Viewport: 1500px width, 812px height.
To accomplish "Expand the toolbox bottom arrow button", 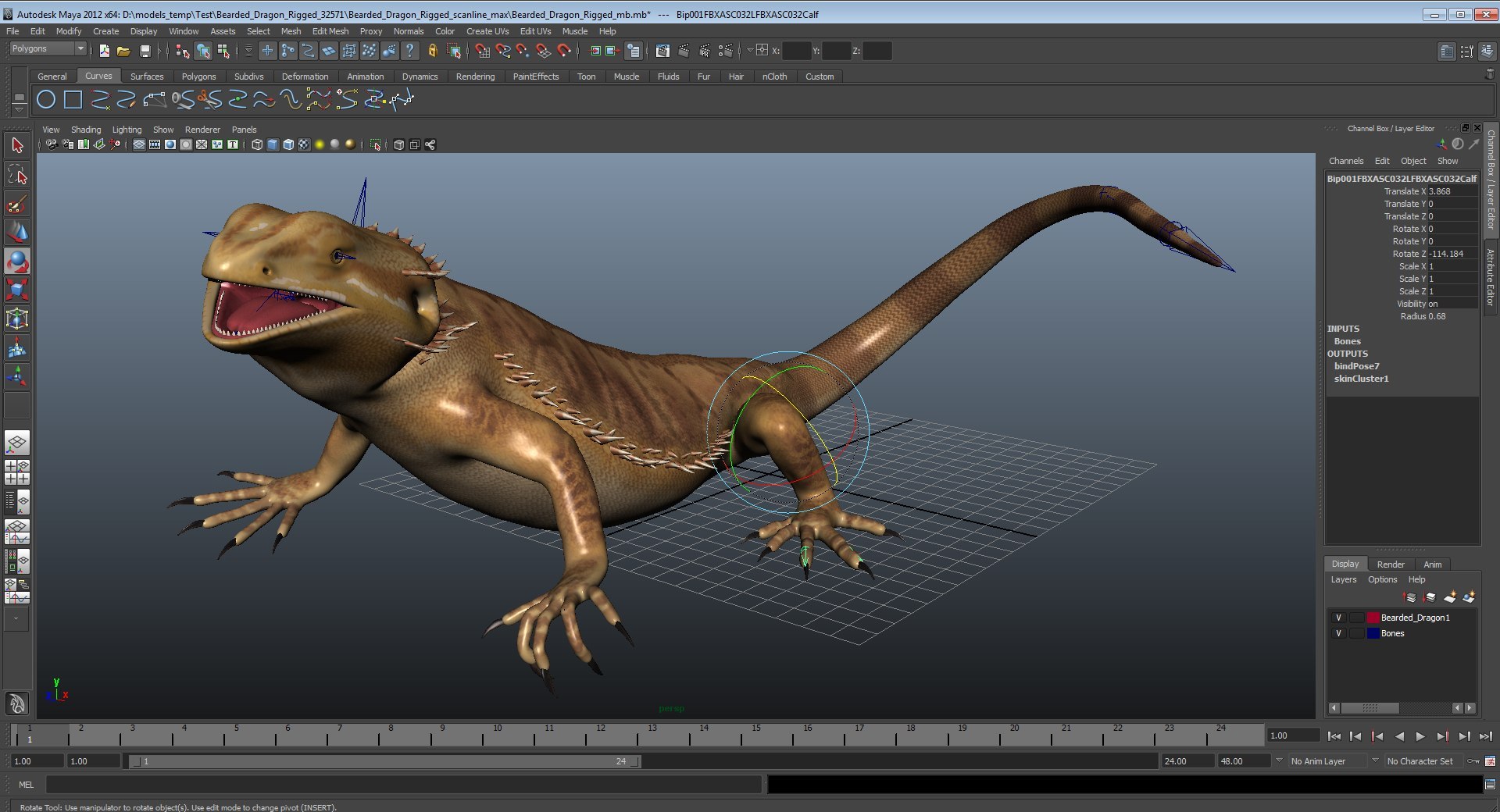I will point(16,618).
